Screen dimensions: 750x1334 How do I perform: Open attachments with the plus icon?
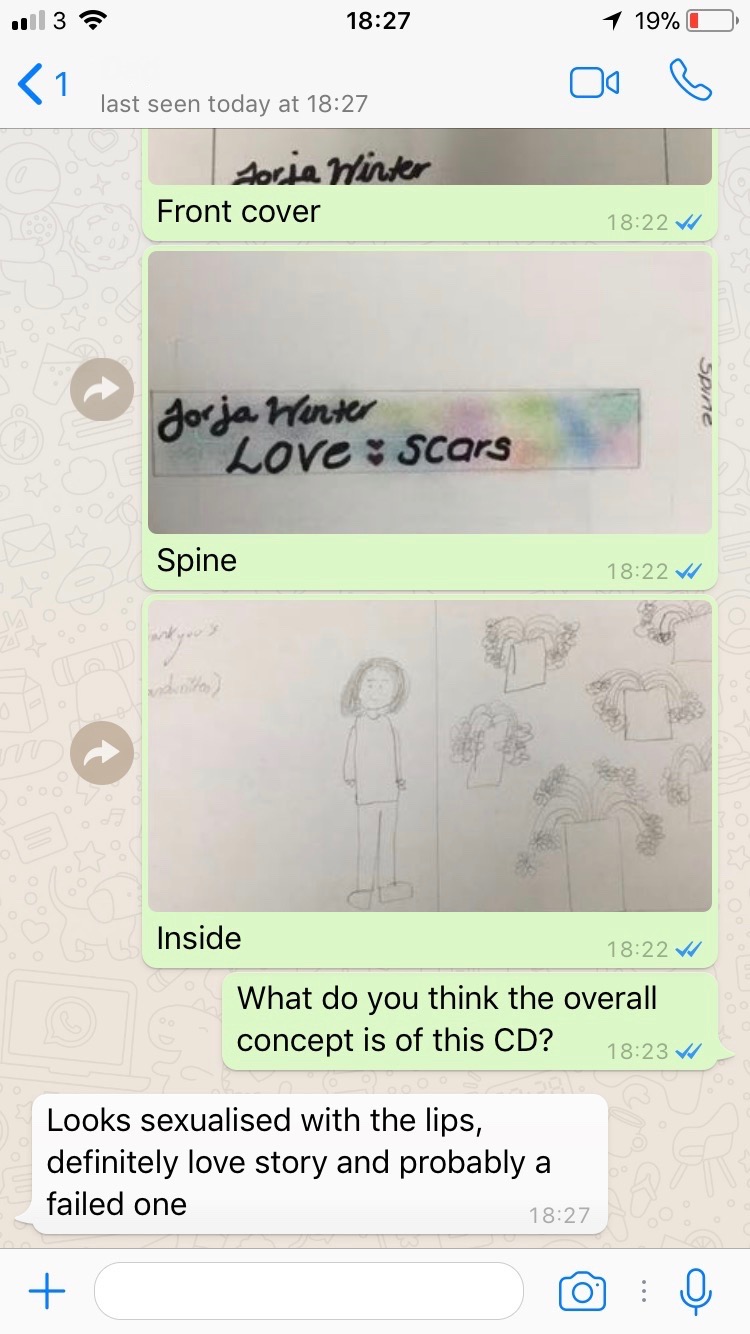pos(46,1292)
